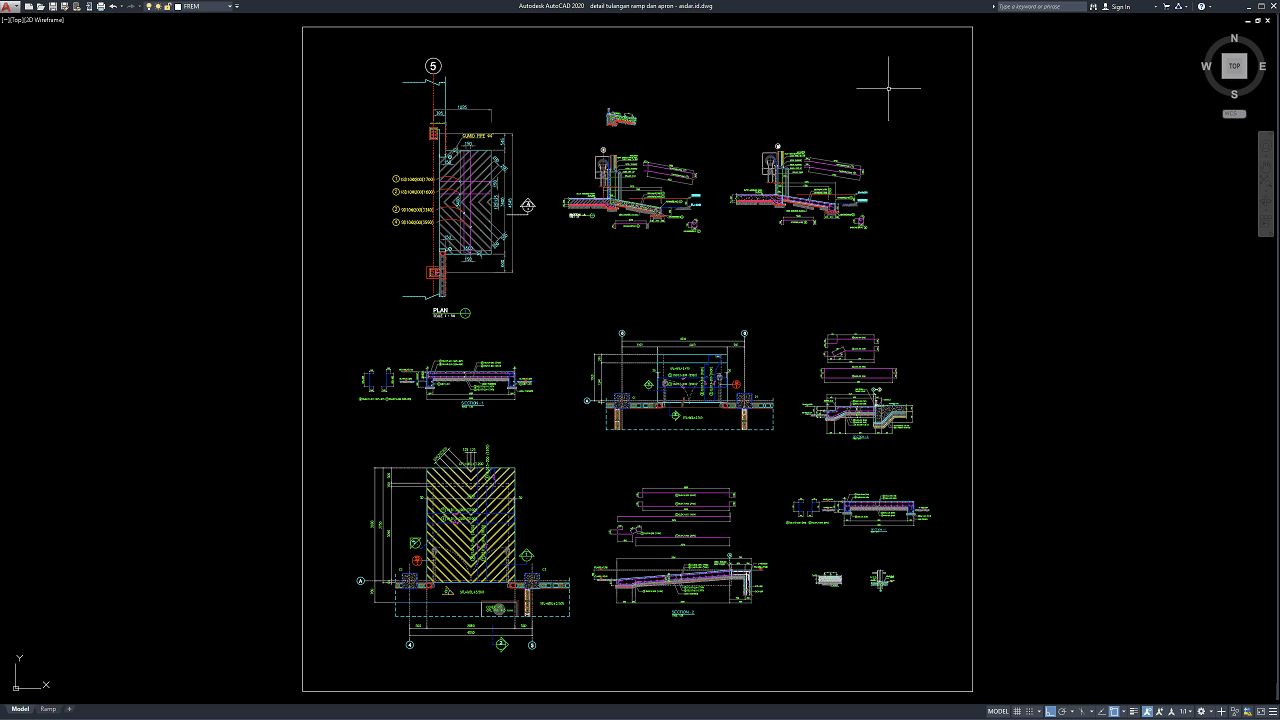
Task: Click the Open file folder icon
Action: point(40,6)
